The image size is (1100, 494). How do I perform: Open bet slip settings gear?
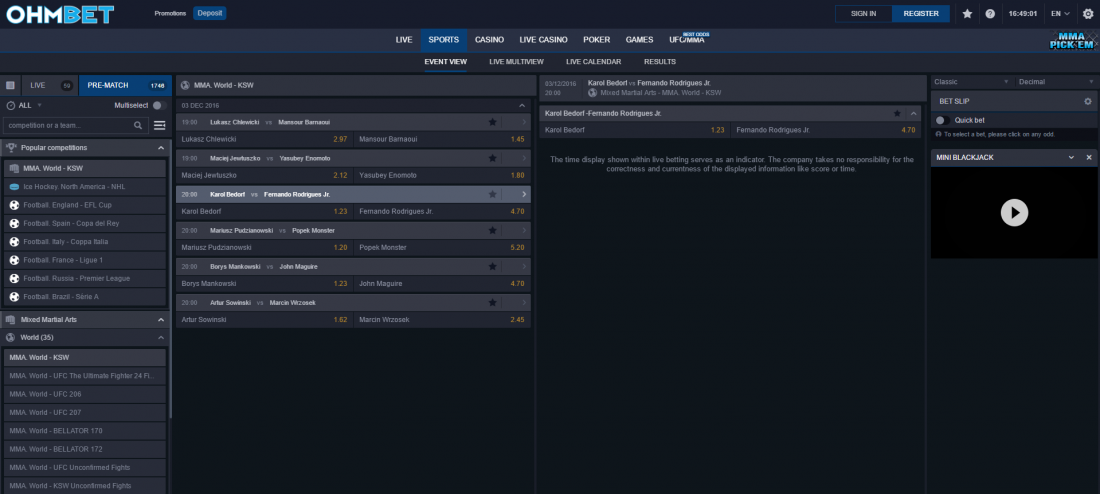point(1087,101)
